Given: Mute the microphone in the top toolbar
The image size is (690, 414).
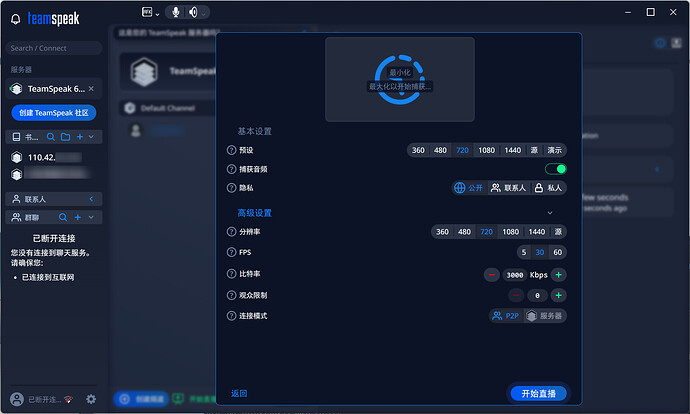Looking at the screenshot, I should pos(176,12).
